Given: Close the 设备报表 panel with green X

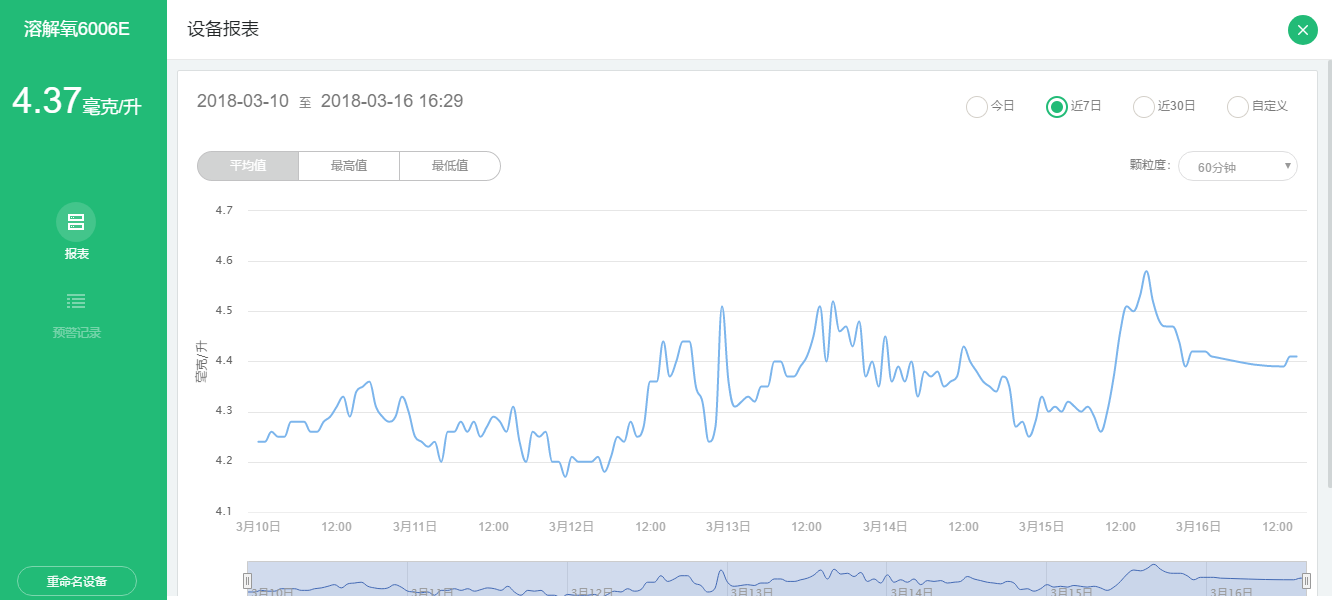Looking at the screenshot, I should (x=1302, y=30).
